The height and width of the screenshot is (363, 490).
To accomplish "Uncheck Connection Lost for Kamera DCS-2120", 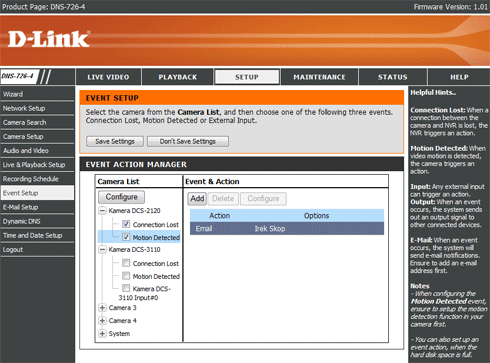I will (126, 224).
